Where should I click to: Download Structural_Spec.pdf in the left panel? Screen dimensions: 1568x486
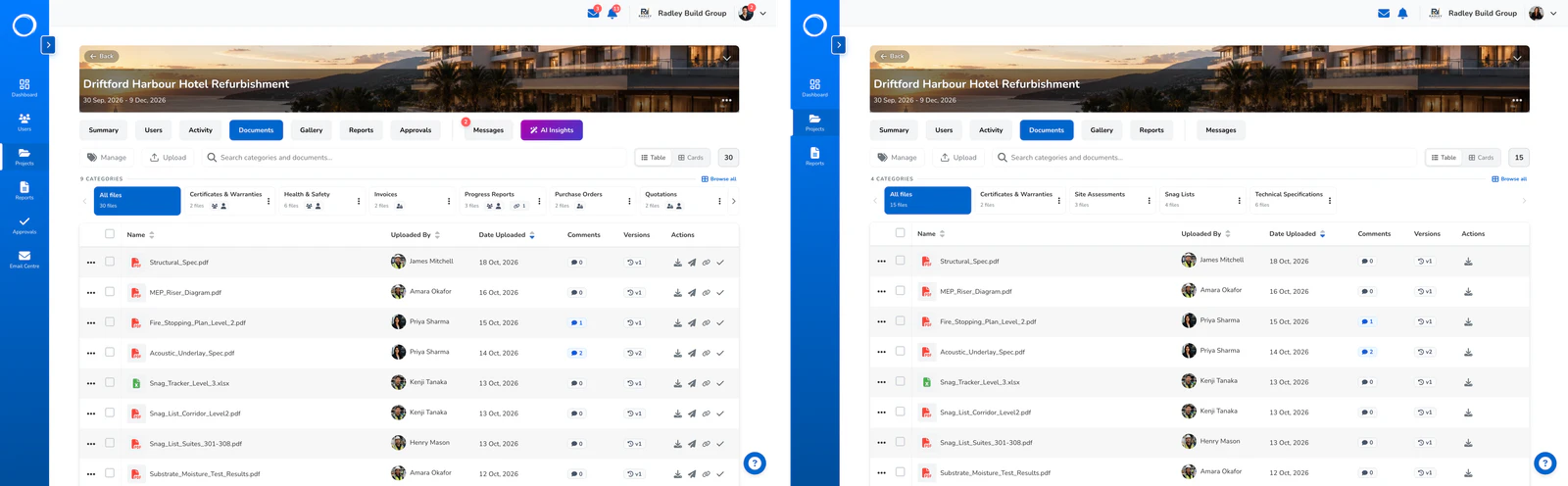pos(677,263)
